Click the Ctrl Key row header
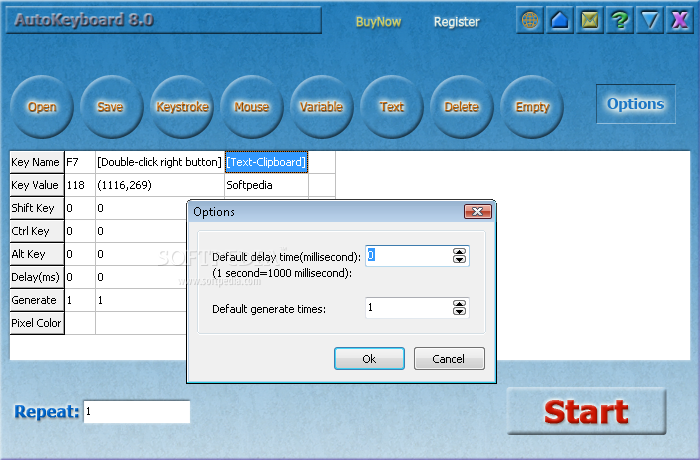The width and height of the screenshot is (700, 460). (37, 231)
